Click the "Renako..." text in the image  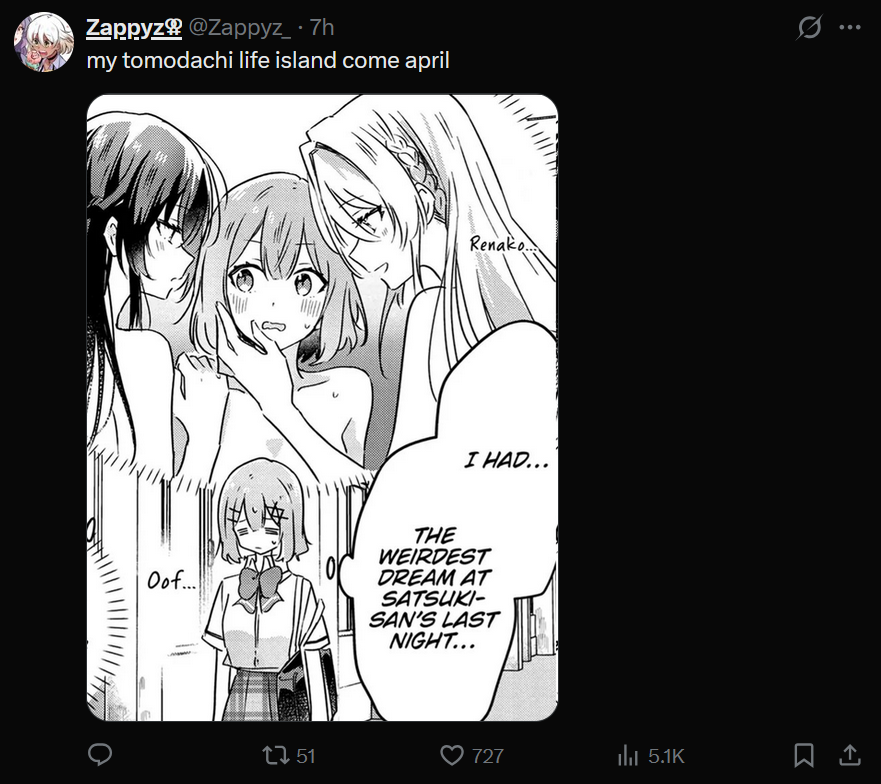[x=502, y=244]
